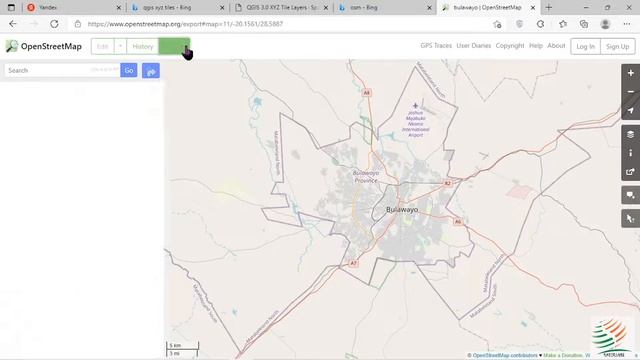Open the Help link
The height and width of the screenshot is (360, 640).
(536, 46)
